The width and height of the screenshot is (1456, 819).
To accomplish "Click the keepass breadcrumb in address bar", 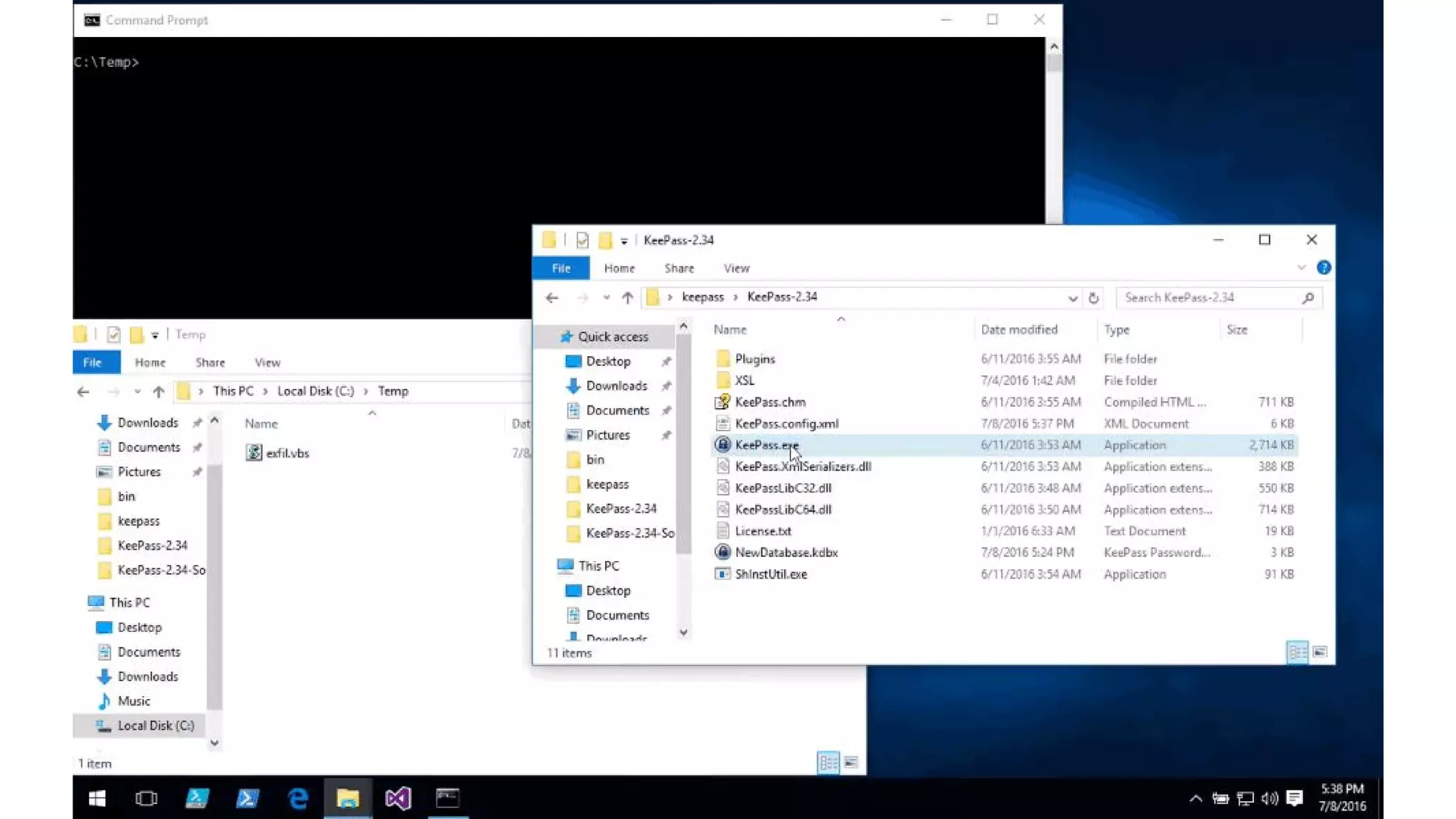I will (x=702, y=297).
